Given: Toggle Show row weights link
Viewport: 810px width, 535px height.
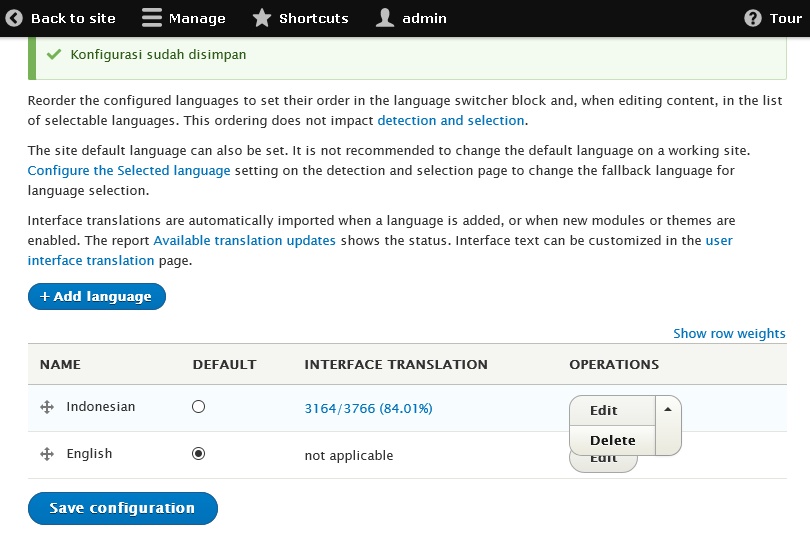Looking at the screenshot, I should point(729,333).
